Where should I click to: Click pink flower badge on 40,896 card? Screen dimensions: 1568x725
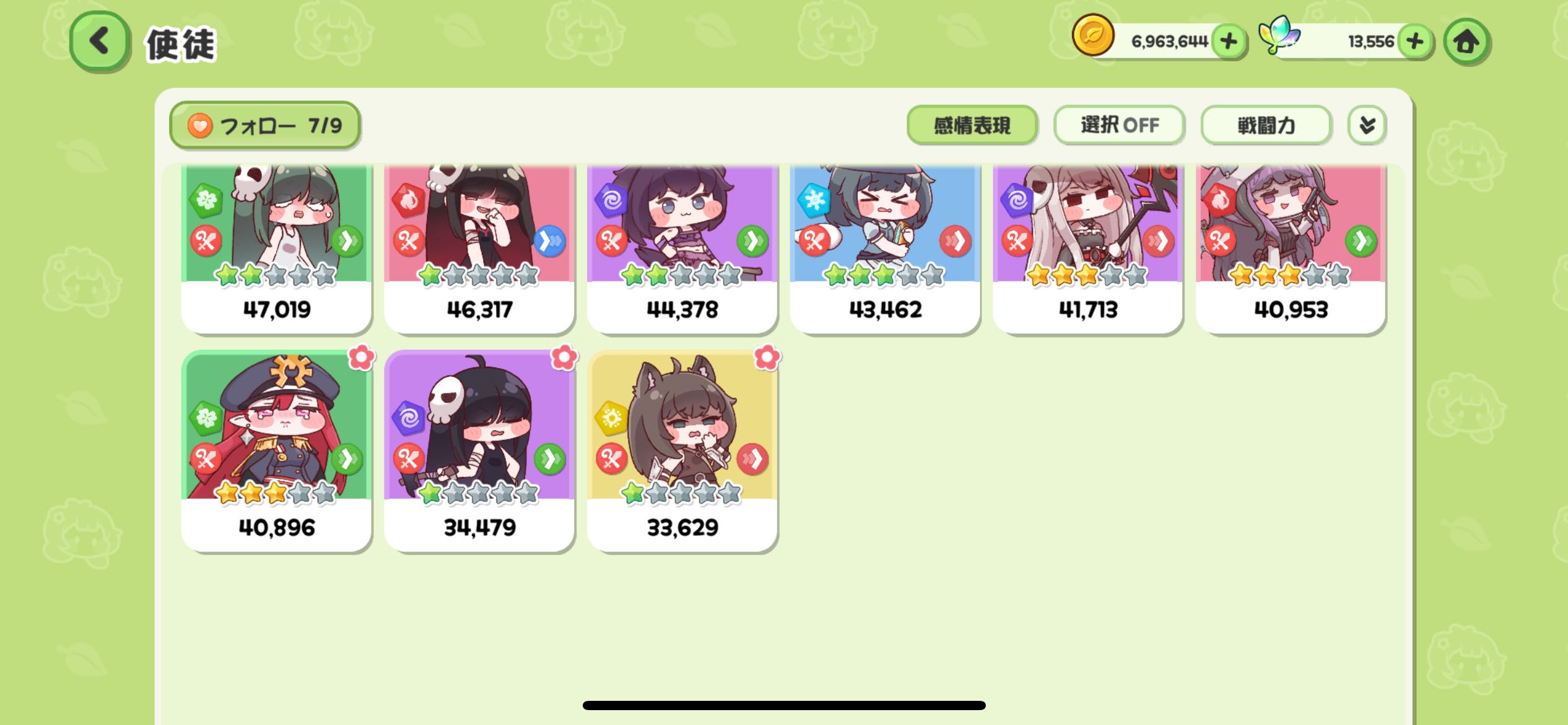coord(361,358)
